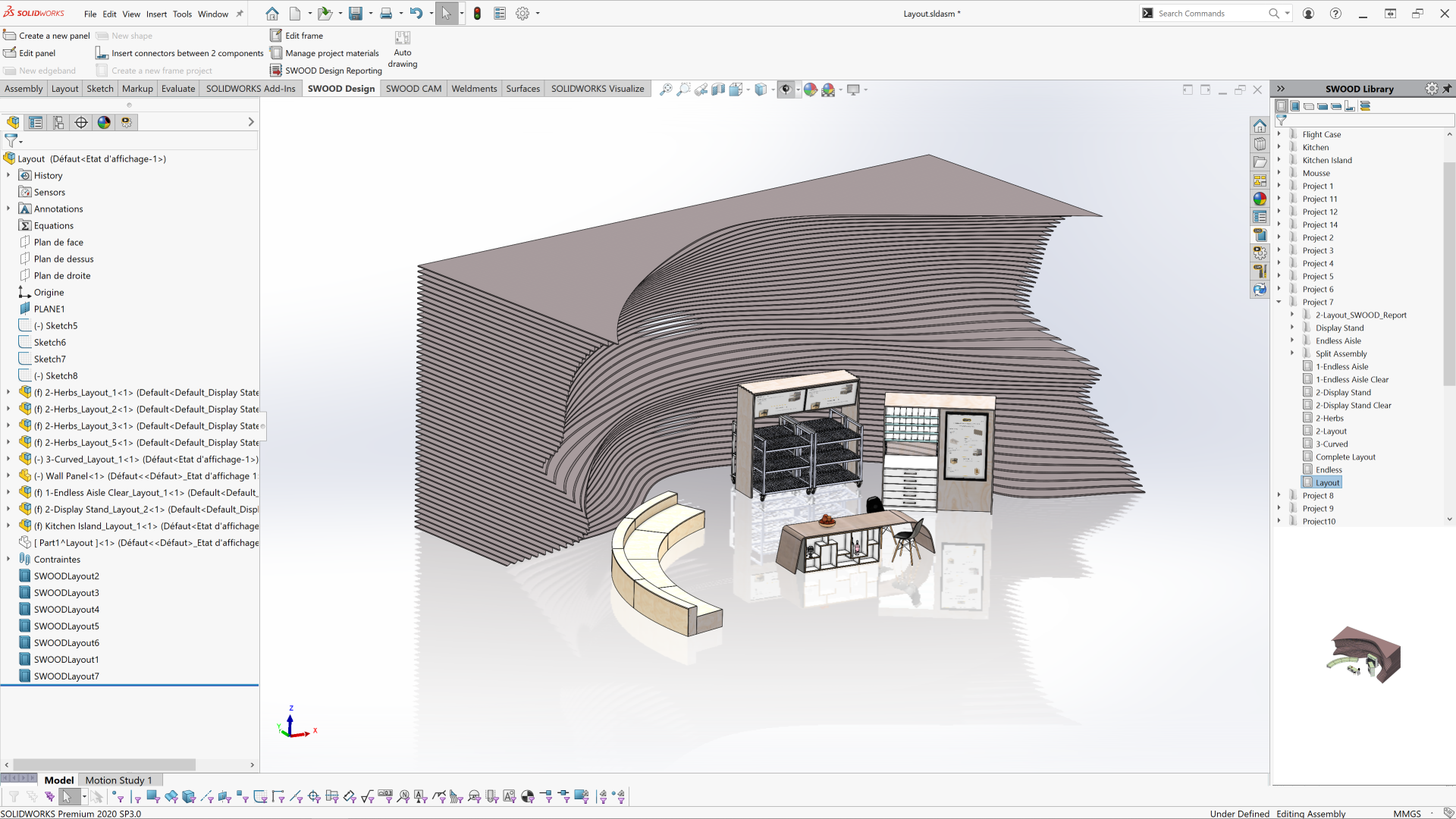1456x819 pixels.
Task: Open Design Library icon in the task pane
Action: point(1260,144)
